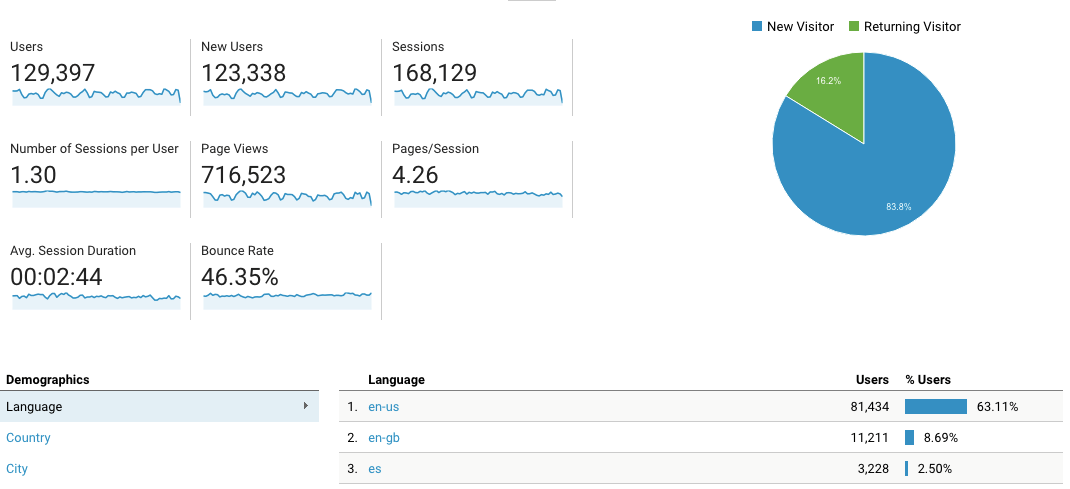Click the Demographics section heading
The height and width of the screenshot is (489, 1070).
(48, 379)
